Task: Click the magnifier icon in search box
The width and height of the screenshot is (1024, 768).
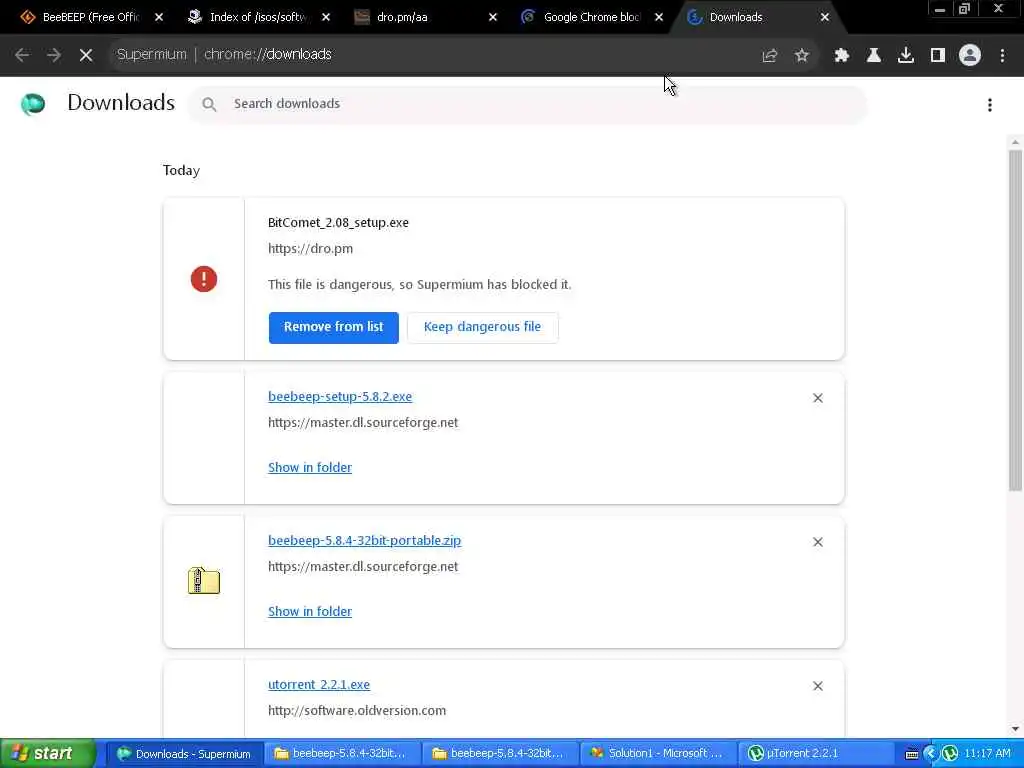Action: (x=209, y=104)
